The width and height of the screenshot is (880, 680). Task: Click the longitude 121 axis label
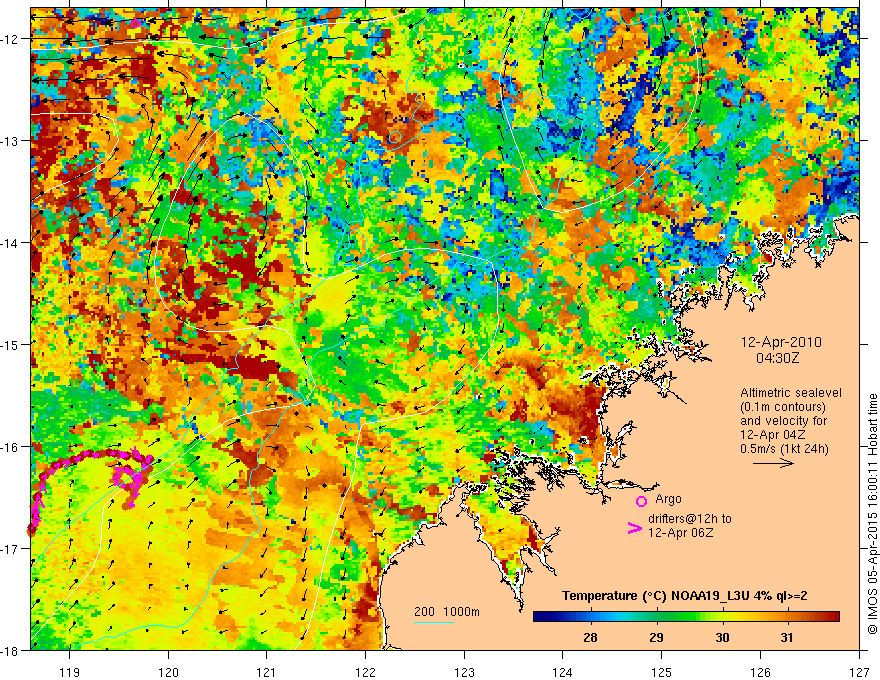click(266, 672)
